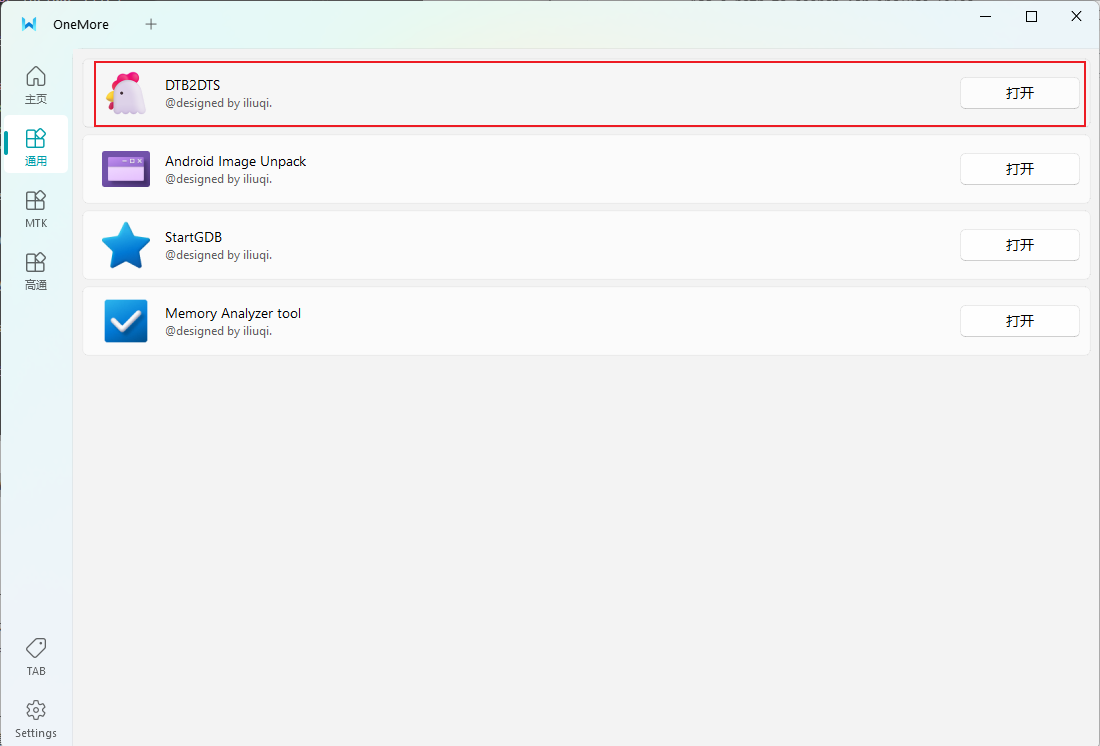Switch to the MTK sidebar section

tap(36, 209)
